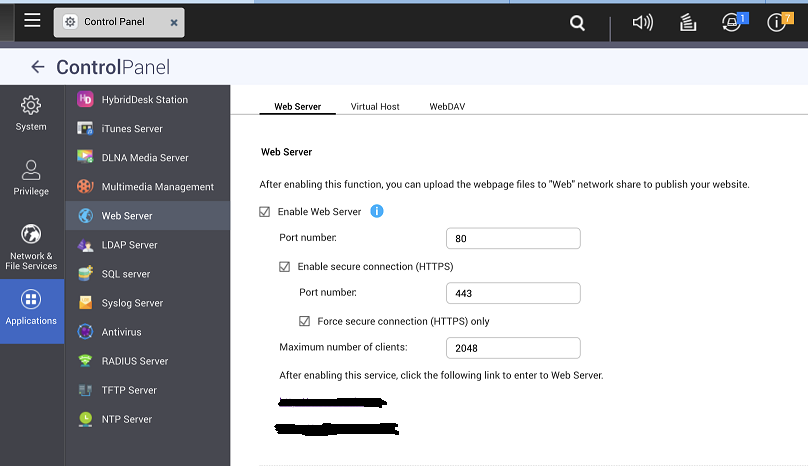Open the main hamburger menu
The image size is (808, 466).
pyautogui.click(x=32, y=21)
